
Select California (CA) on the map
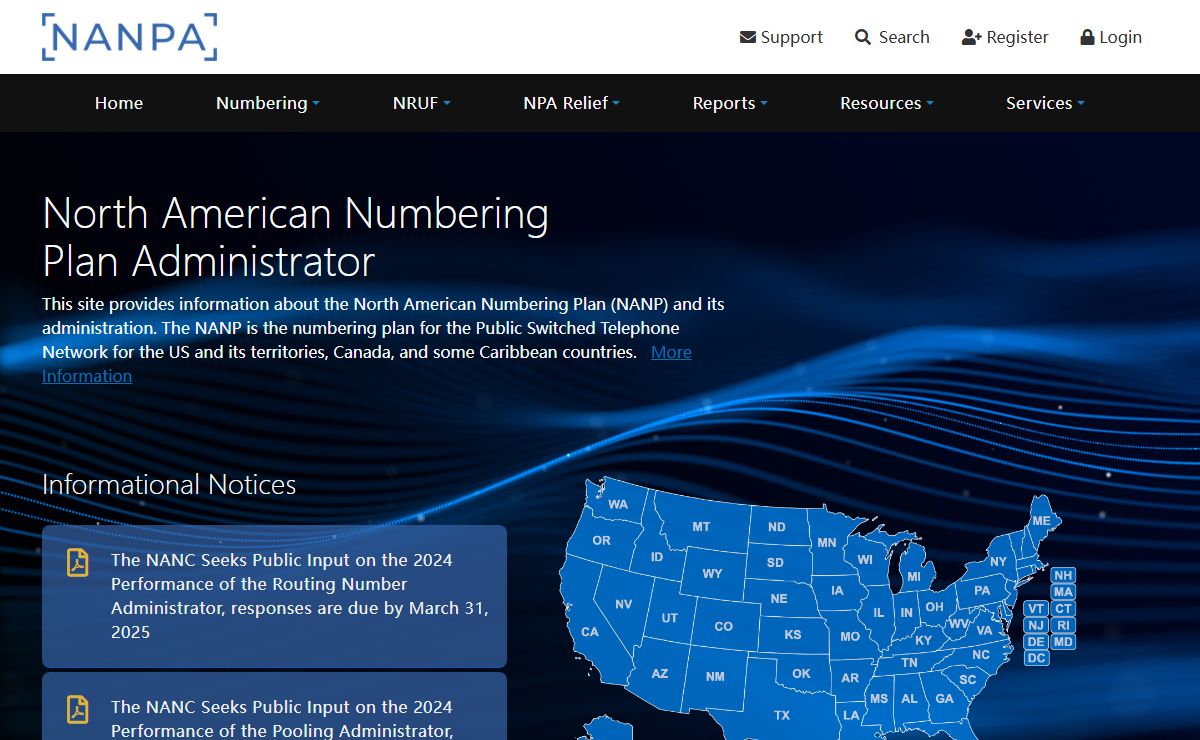click(590, 632)
